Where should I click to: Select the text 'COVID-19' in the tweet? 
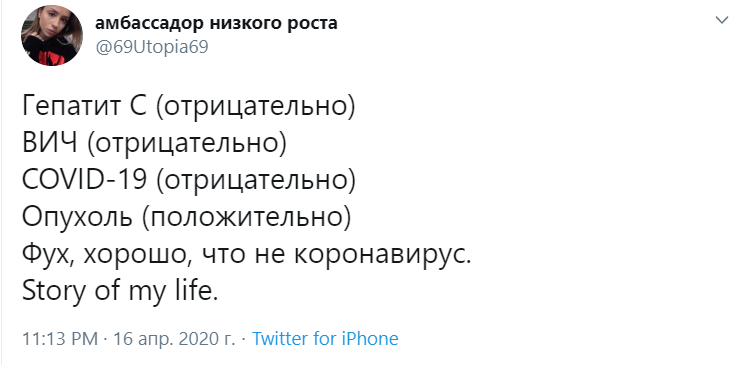click(x=84, y=180)
